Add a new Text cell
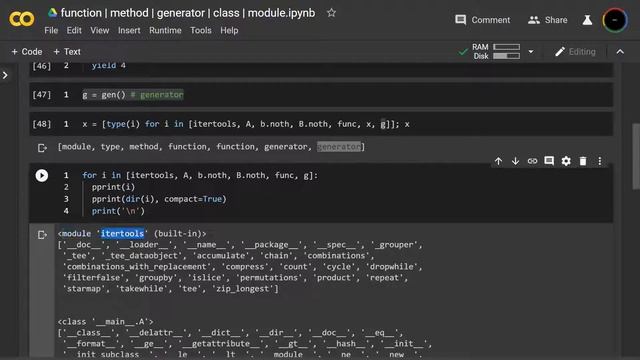 [67, 52]
